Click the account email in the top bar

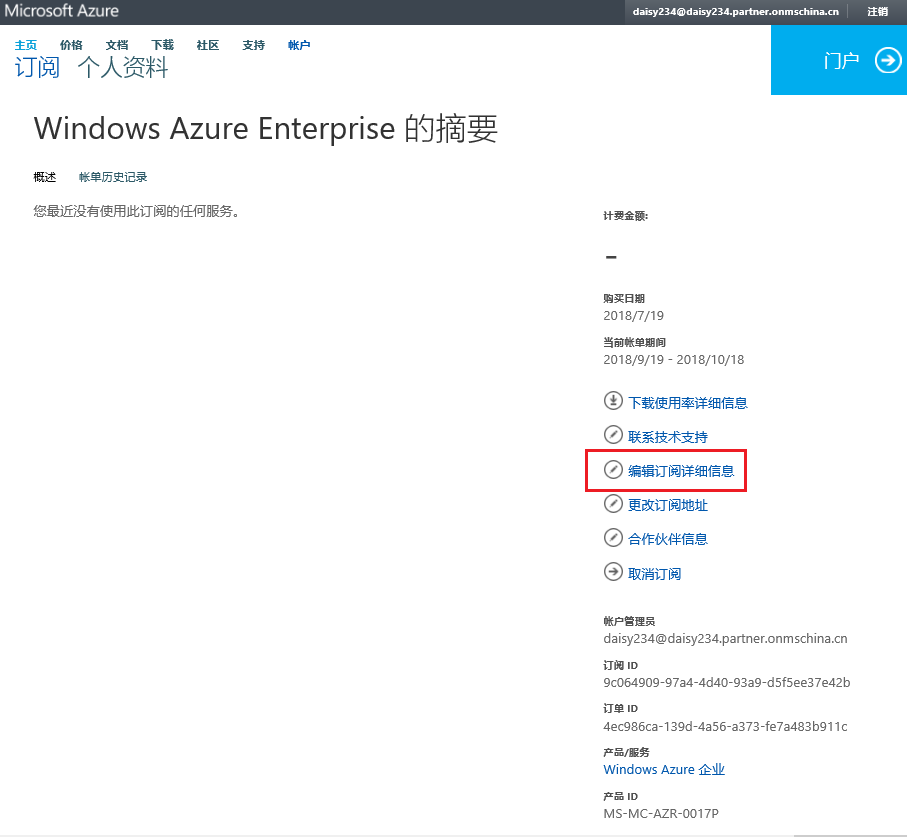[x=735, y=11]
